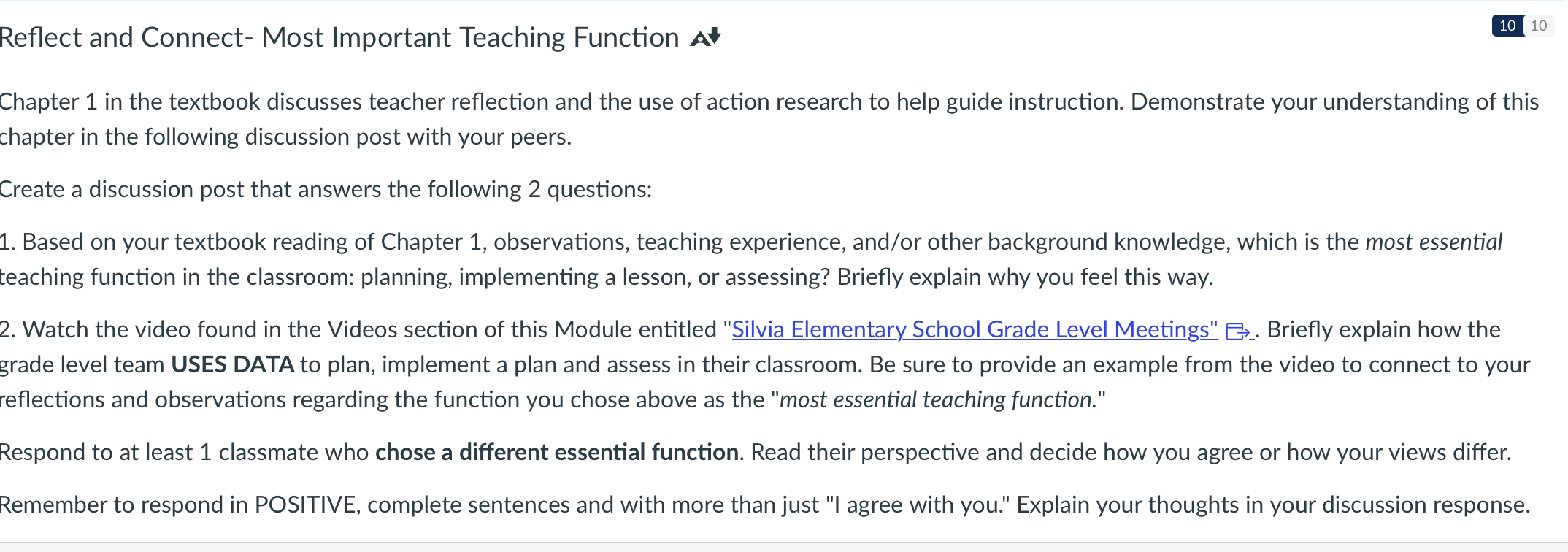The image size is (1568, 552).
Task: Click the sentence "Briefly explain why you feel this way."
Action: pyautogui.click(x=1025, y=277)
